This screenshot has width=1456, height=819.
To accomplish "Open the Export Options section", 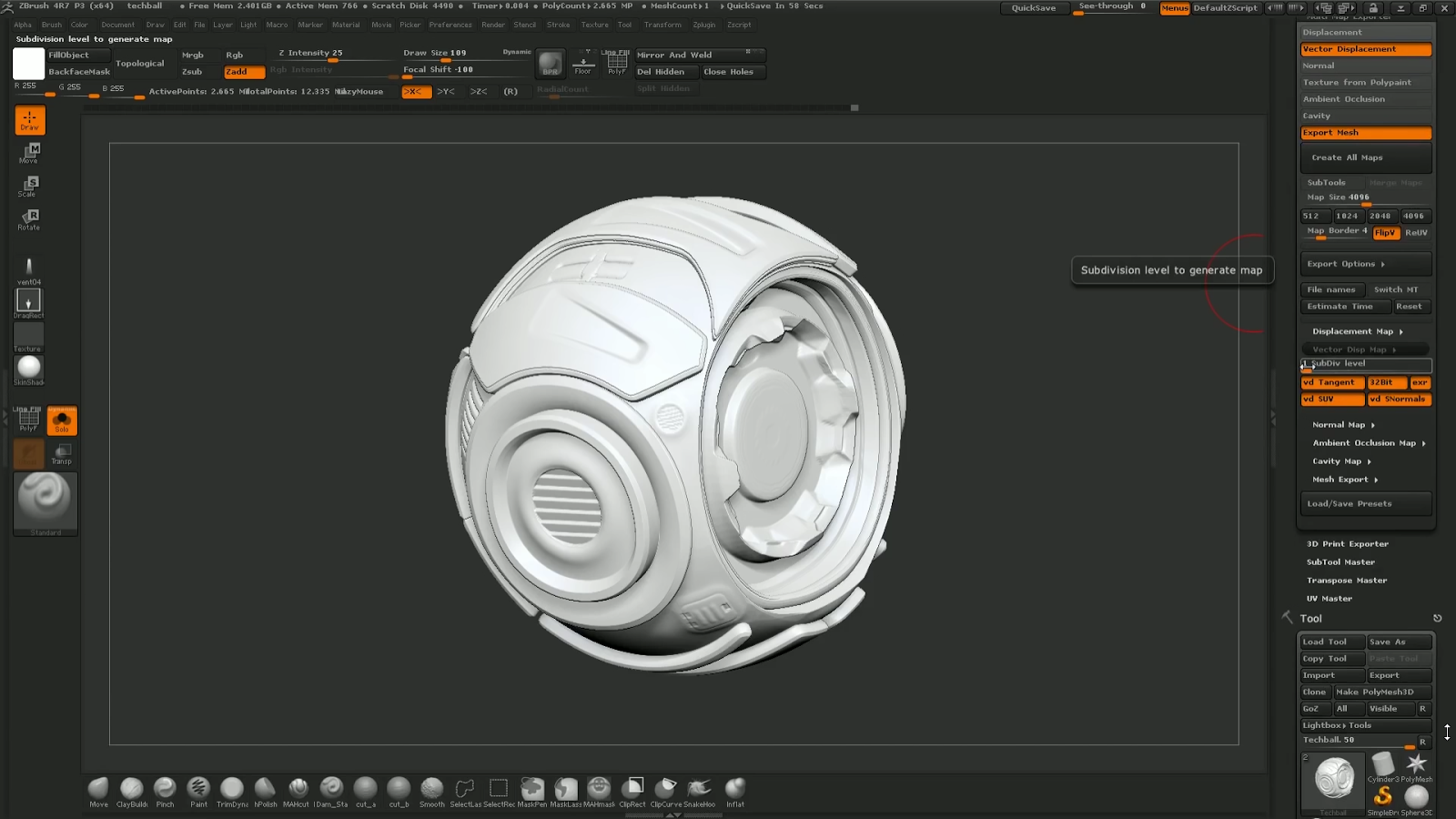I will coord(1346,264).
